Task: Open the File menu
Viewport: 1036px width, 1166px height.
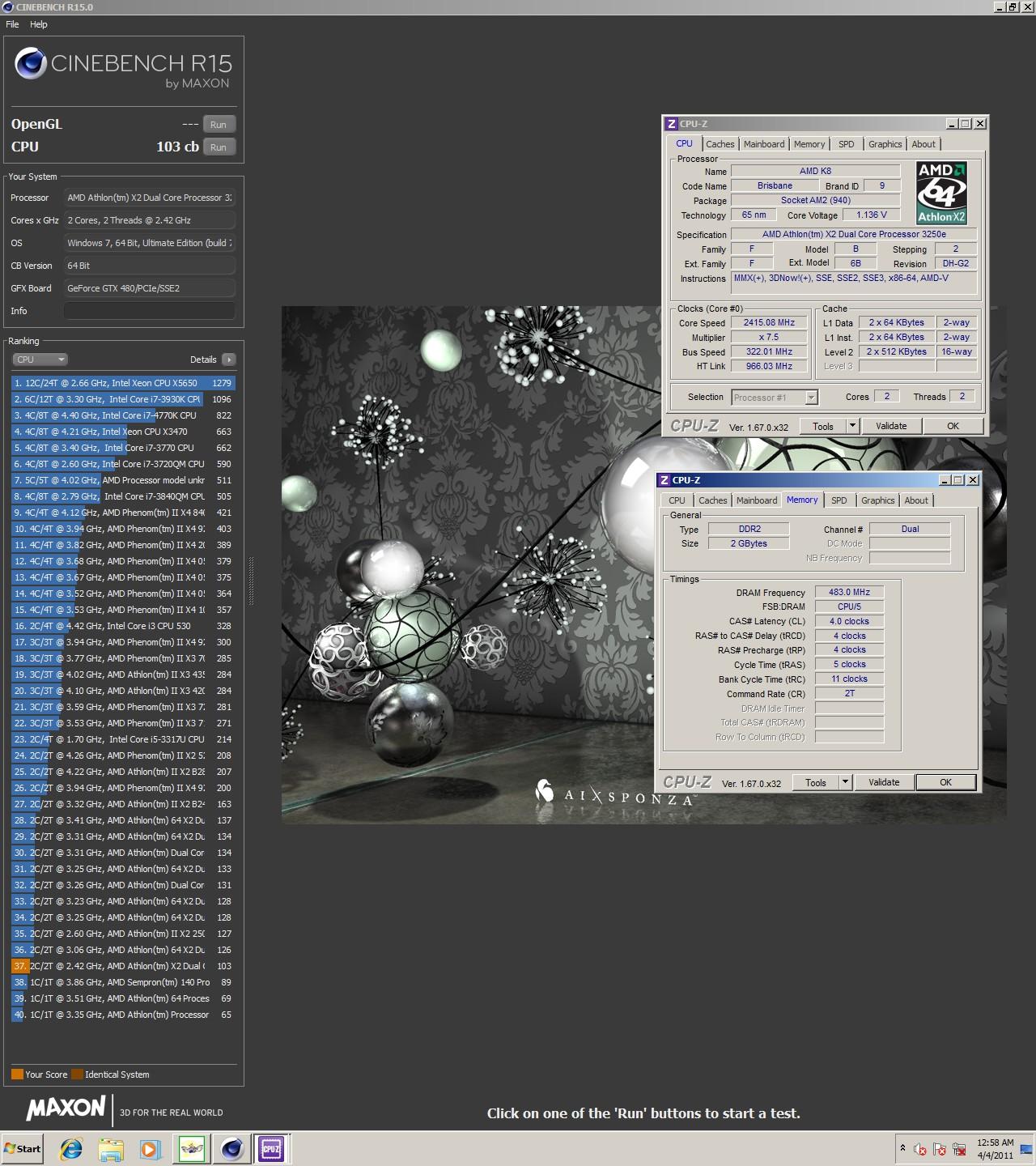Action: [12, 24]
